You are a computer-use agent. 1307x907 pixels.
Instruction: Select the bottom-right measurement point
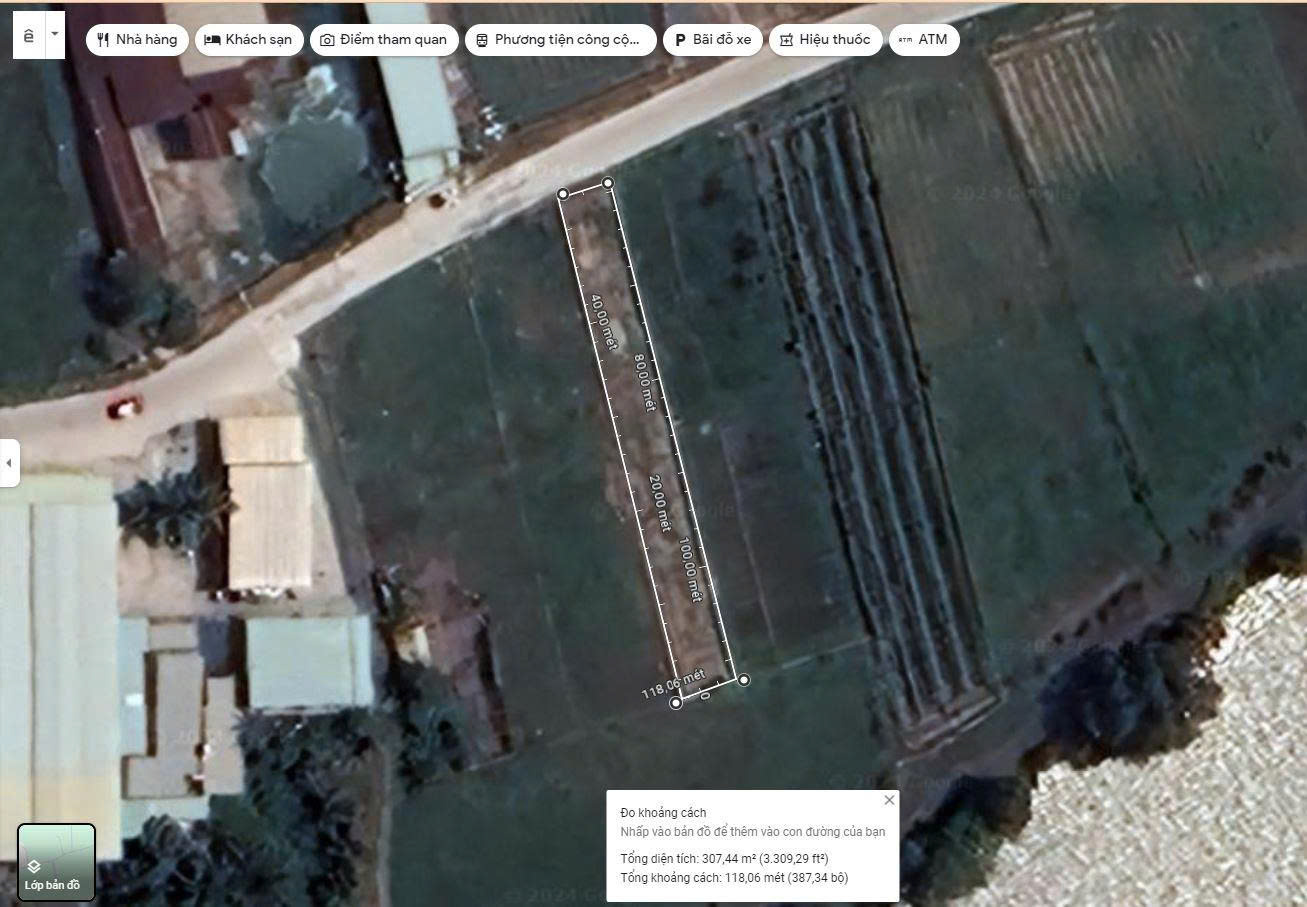744,680
